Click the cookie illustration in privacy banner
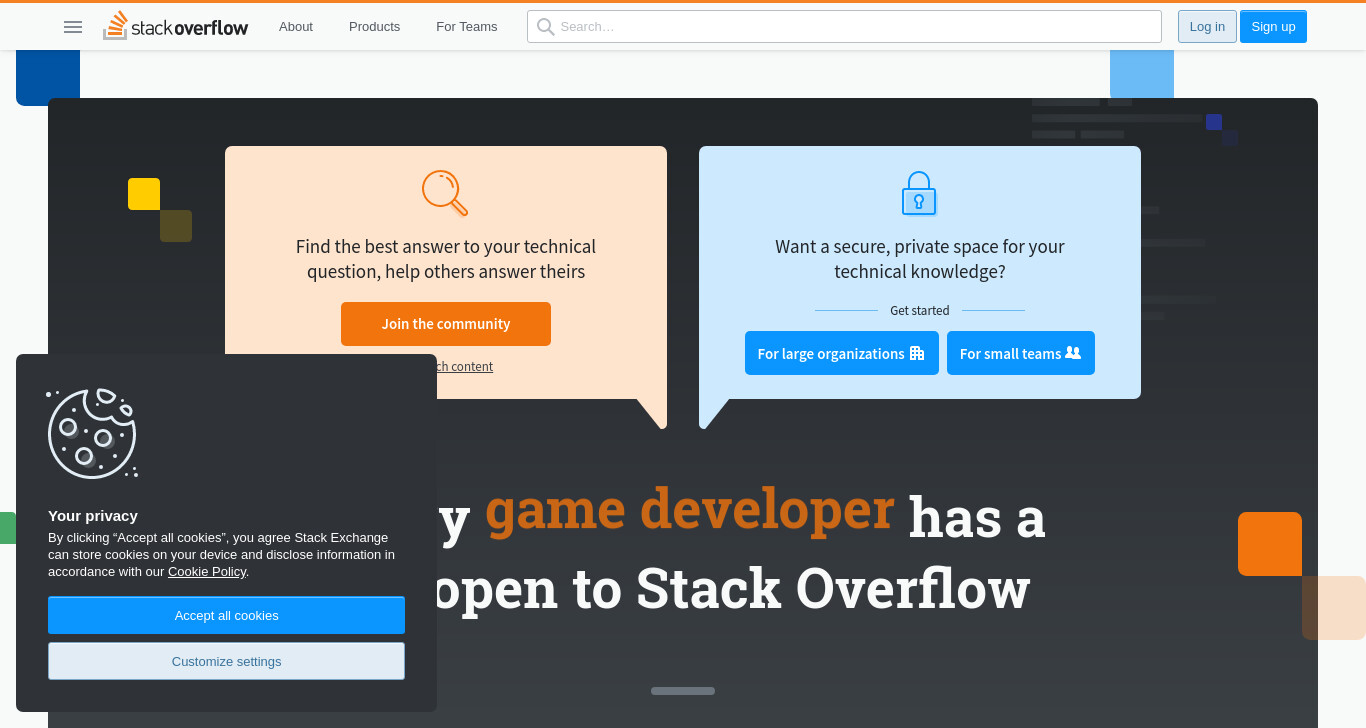 click(92, 434)
